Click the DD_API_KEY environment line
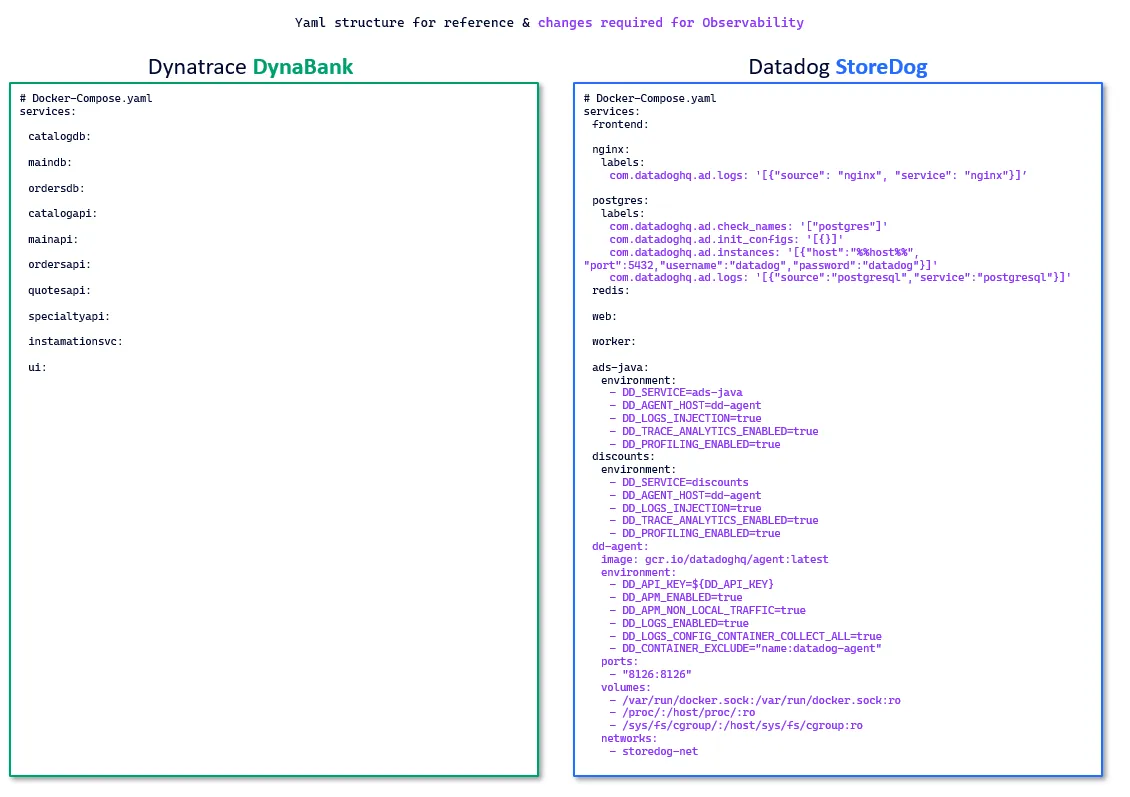The height and width of the screenshot is (797, 1130). click(x=697, y=584)
